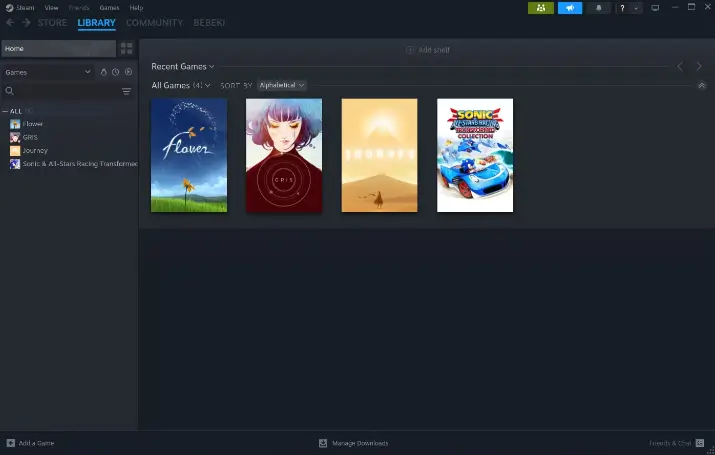Open the Help menu
This screenshot has height=455, width=715.
tap(136, 8)
